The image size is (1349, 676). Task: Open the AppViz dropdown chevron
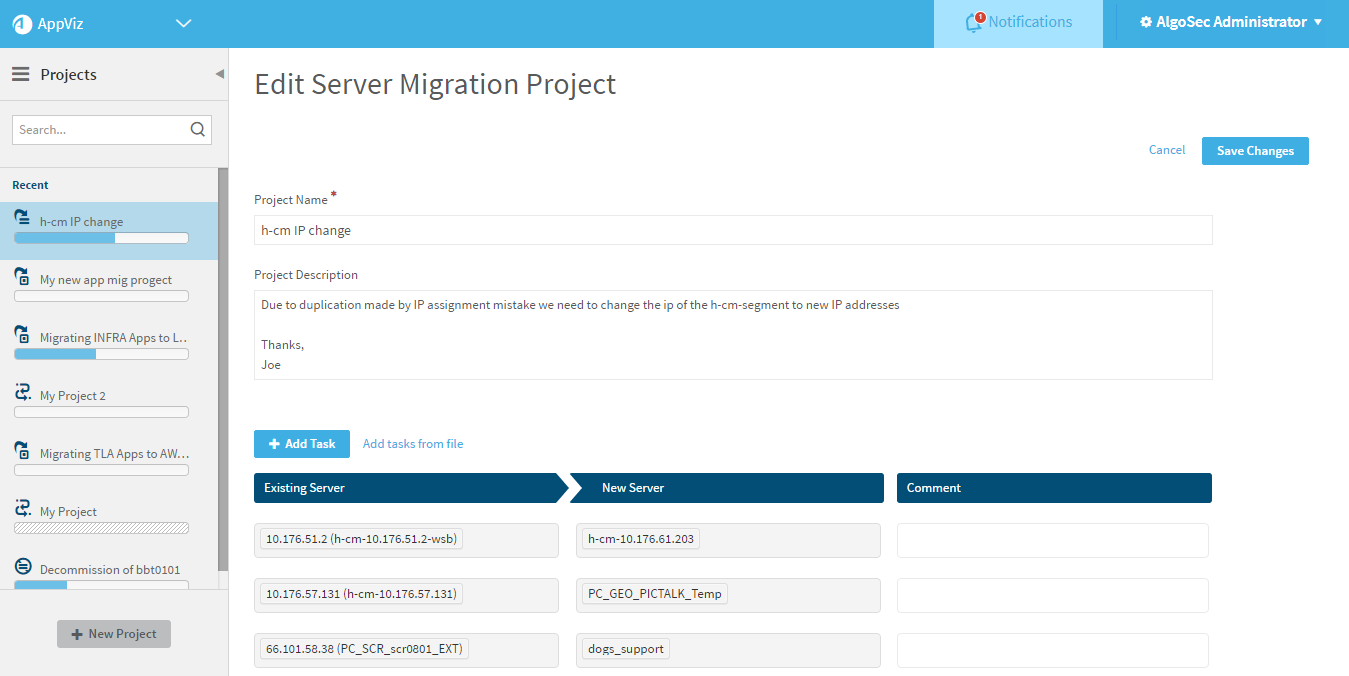click(x=183, y=24)
